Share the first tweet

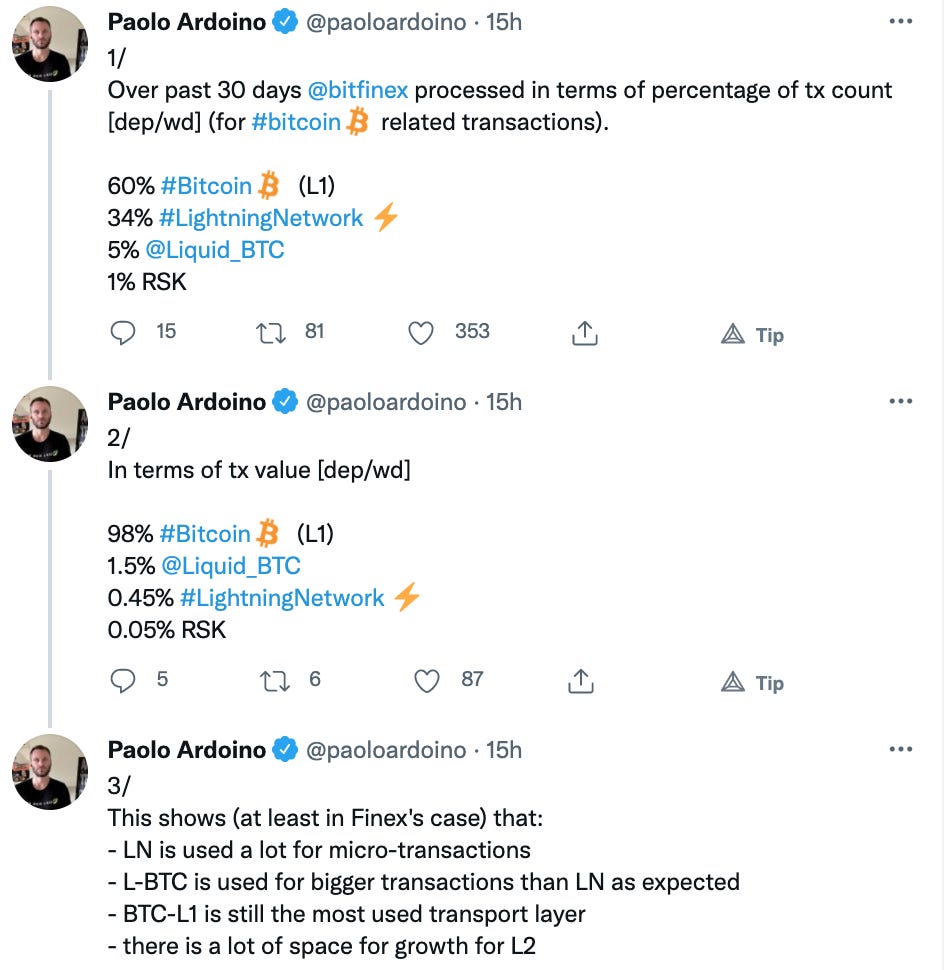tap(584, 334)
